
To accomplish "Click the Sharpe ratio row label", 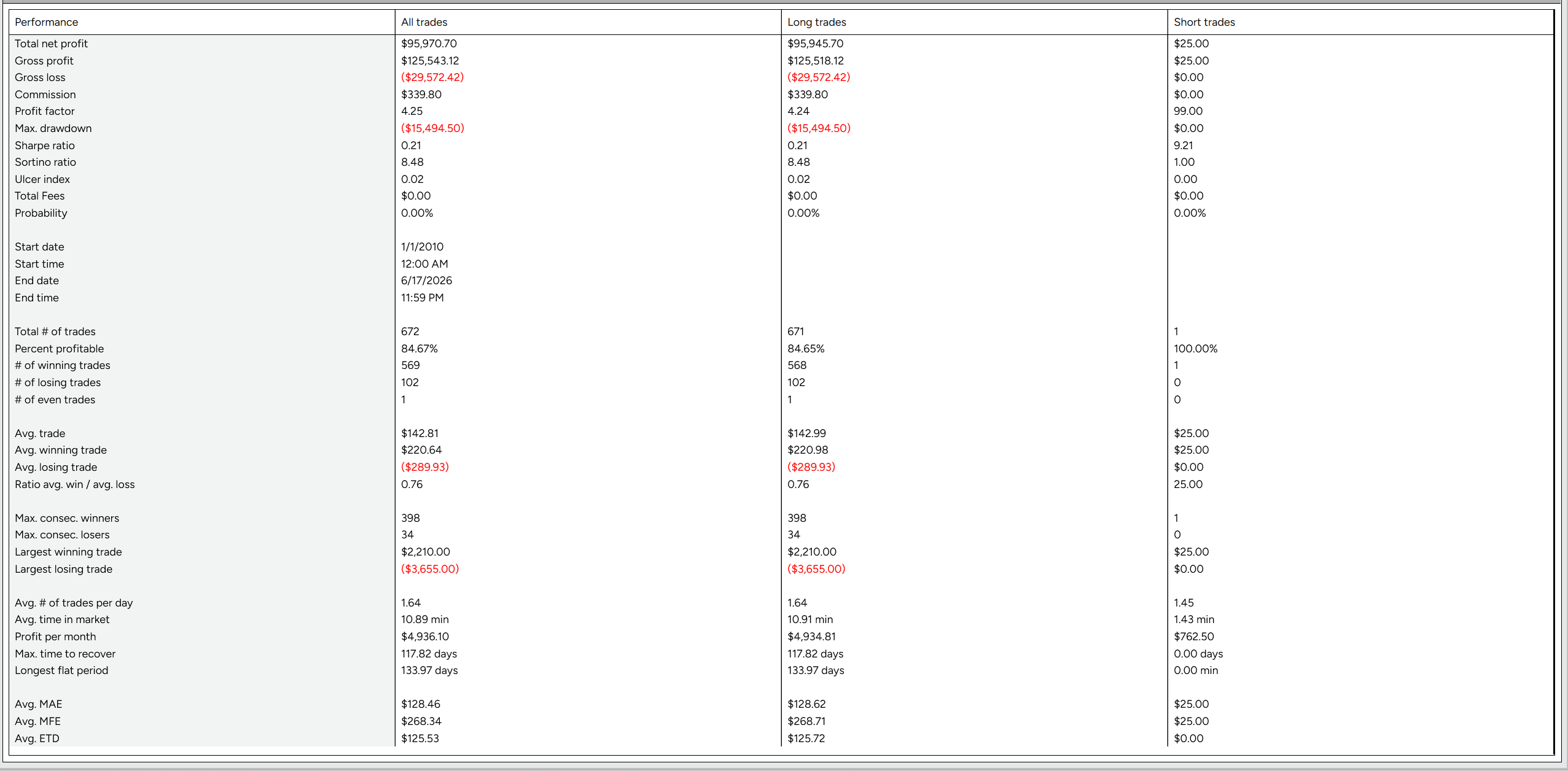I will pos(45,145).
